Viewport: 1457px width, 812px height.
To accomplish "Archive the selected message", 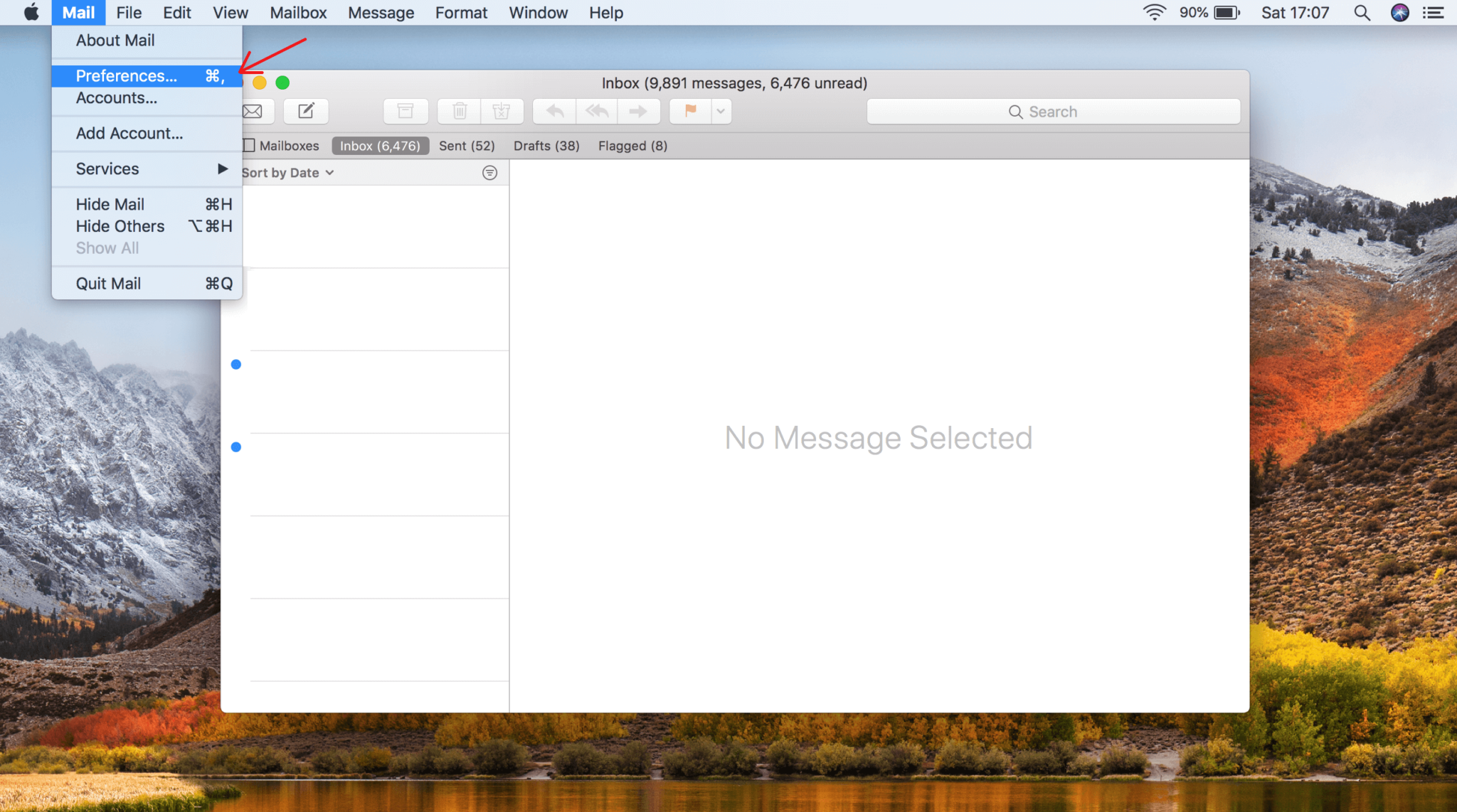I will pos(406,111).
